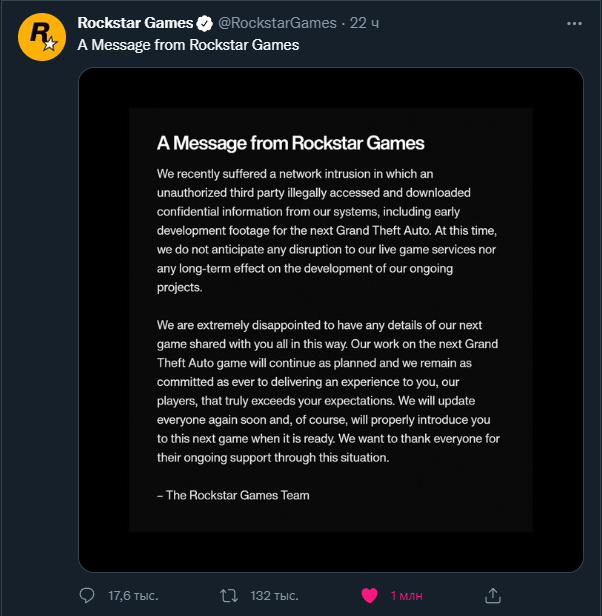602x616 pixels.
Task: Click the retweet arrows icon
Action: point(229,595)
